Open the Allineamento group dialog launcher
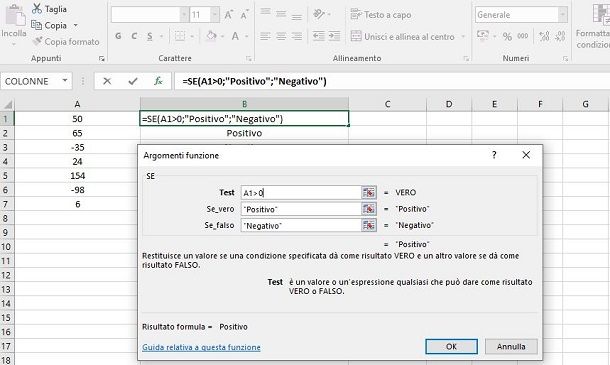 click(466, 59)
